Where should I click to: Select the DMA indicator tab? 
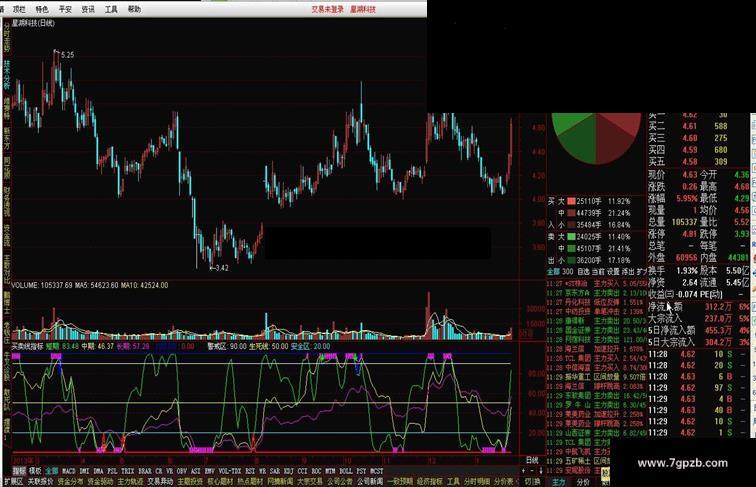click(x=98, y=471)
